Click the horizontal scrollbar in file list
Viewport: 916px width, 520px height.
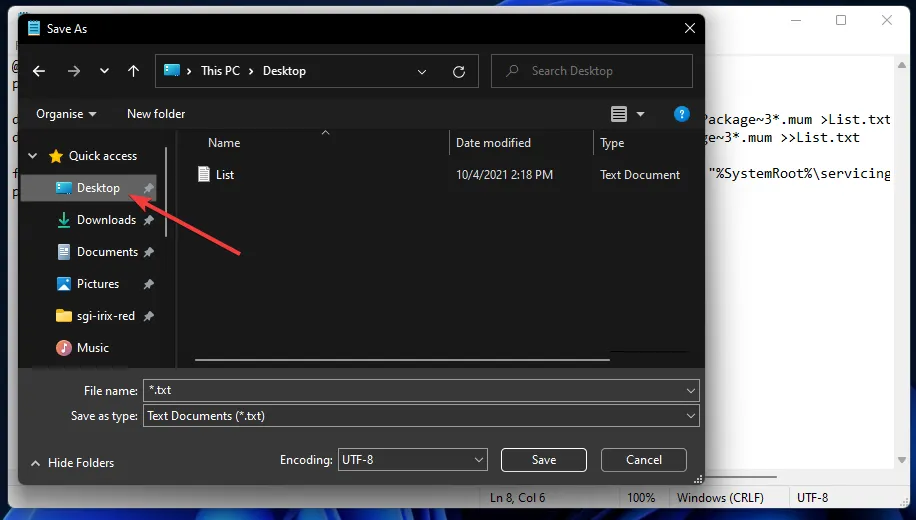tap(402, 359)
